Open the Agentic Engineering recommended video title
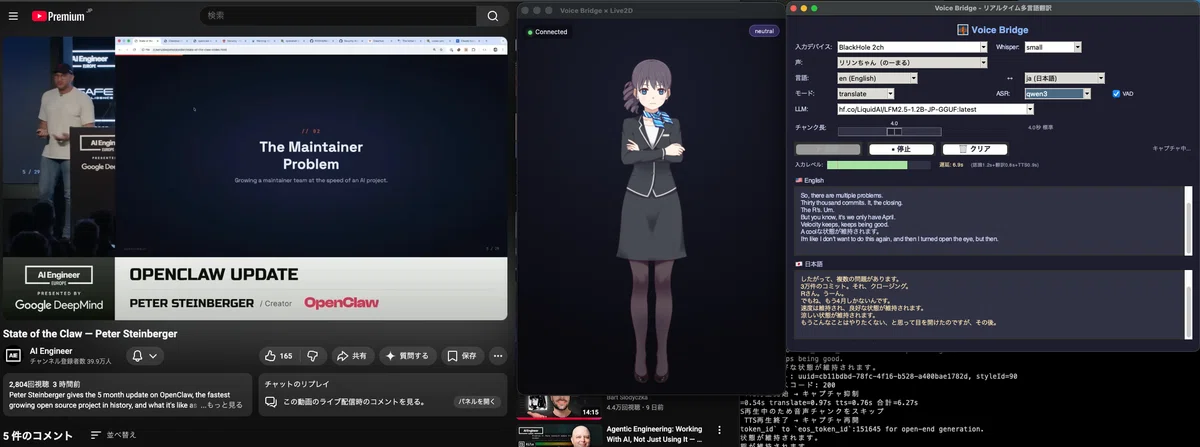This screenshot has height=447, width=1200. click(x=654, y=433)
